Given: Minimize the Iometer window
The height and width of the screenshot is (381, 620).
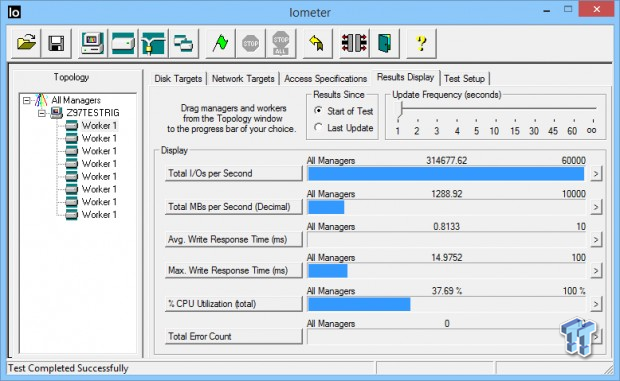Looking at the screenshot, I should 547,11.
